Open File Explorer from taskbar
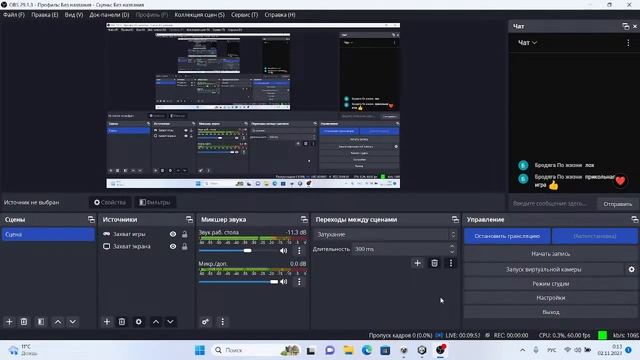Viewport: 640px width, 360px height. point(348,350)
